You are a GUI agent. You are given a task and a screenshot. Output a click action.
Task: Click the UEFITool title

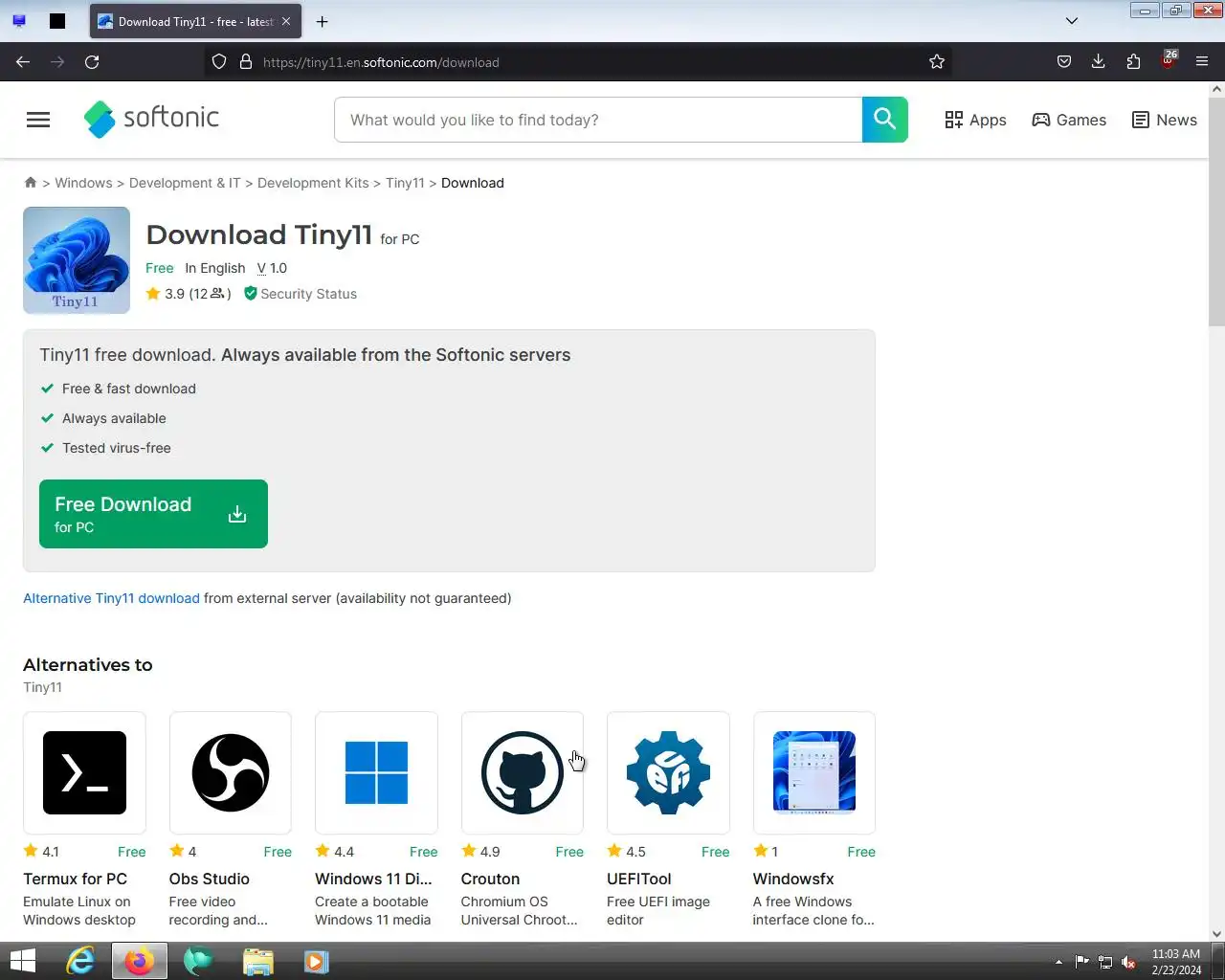click(638, 879)
